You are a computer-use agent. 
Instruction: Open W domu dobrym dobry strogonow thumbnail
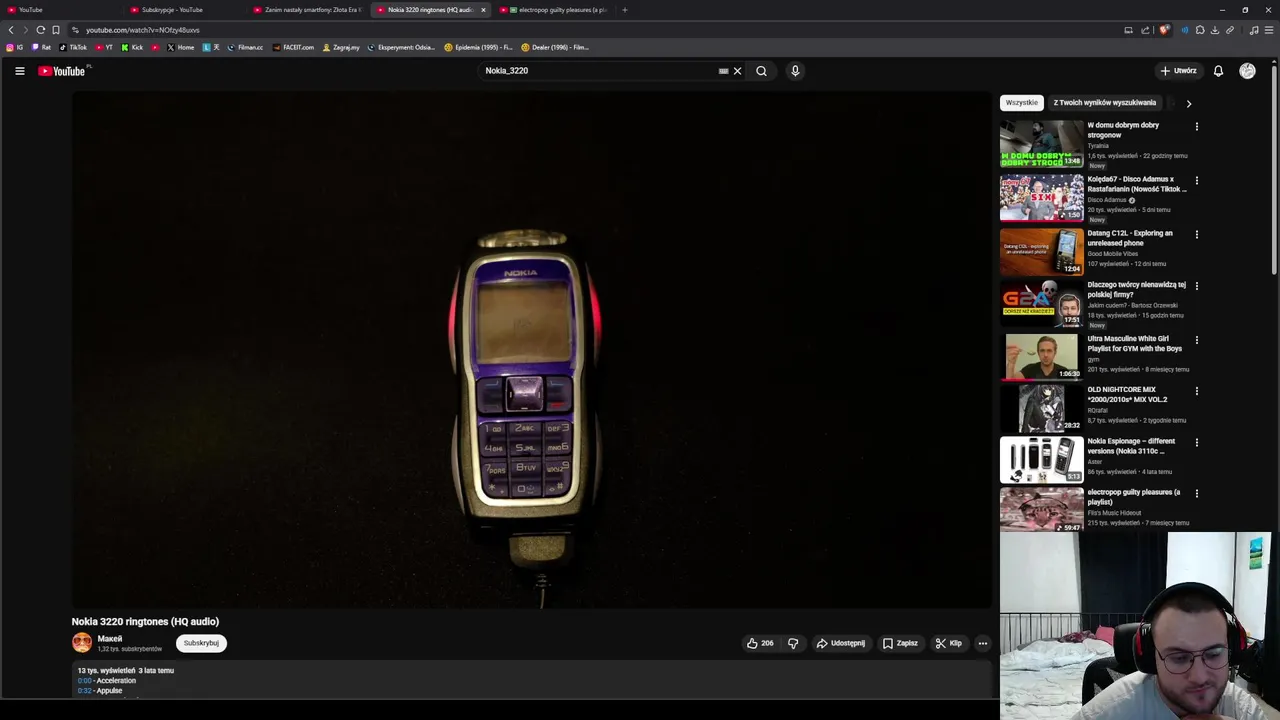(x=1041, y=144)
